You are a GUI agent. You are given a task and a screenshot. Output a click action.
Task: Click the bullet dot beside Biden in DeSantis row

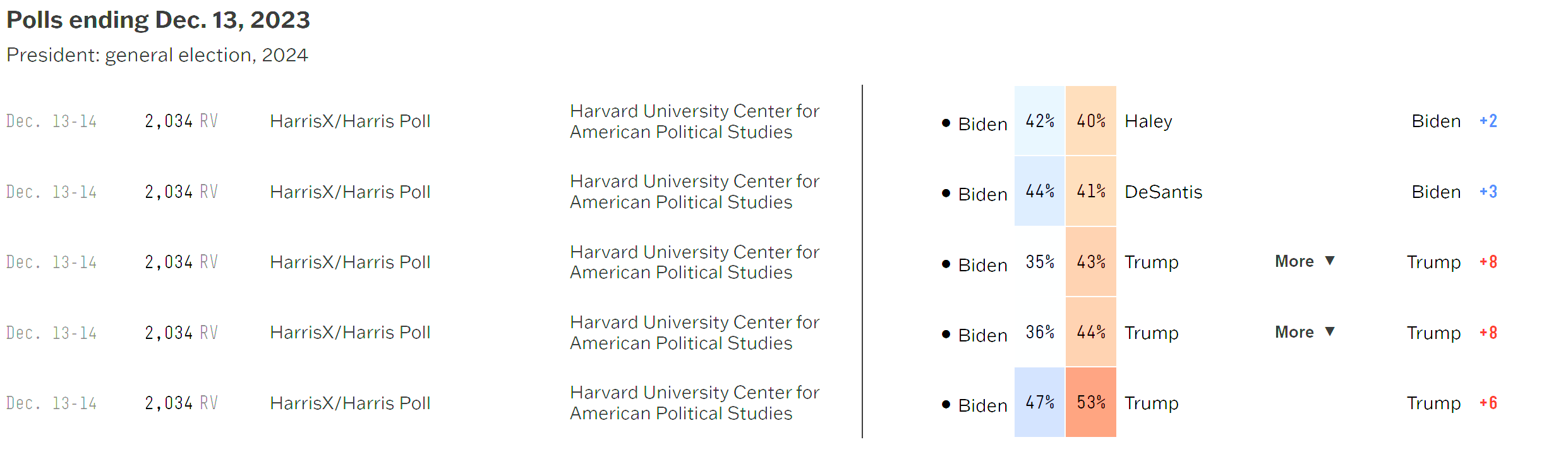[x=946, y=193]
